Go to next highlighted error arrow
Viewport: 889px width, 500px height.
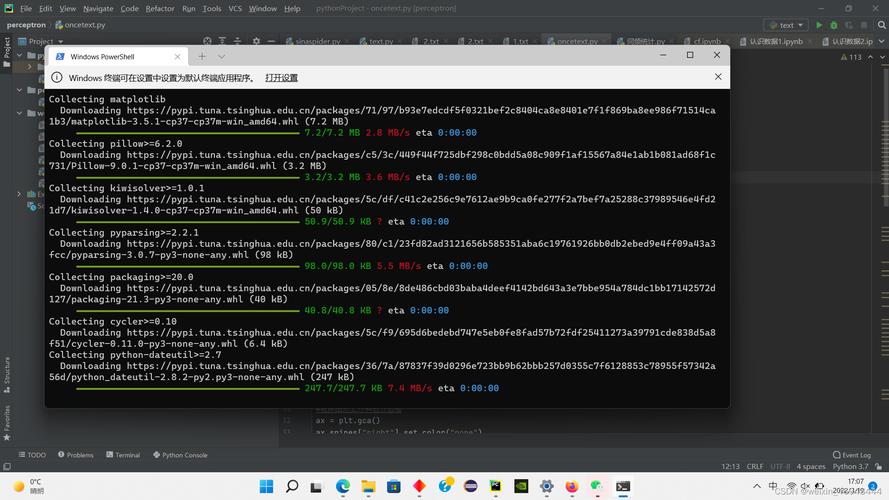pos(882,57)
